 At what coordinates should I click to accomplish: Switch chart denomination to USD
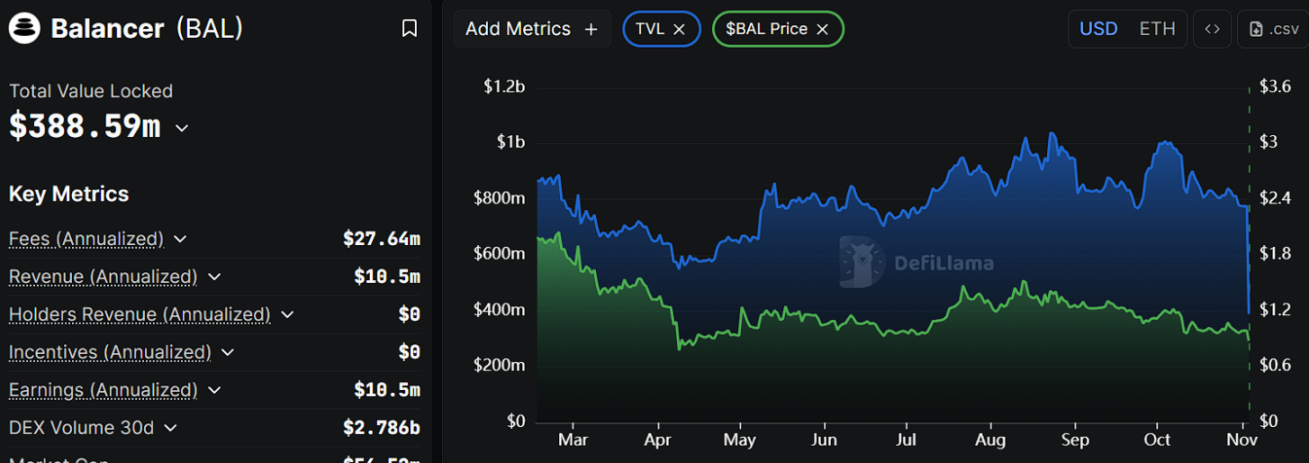coord(1098,29)
